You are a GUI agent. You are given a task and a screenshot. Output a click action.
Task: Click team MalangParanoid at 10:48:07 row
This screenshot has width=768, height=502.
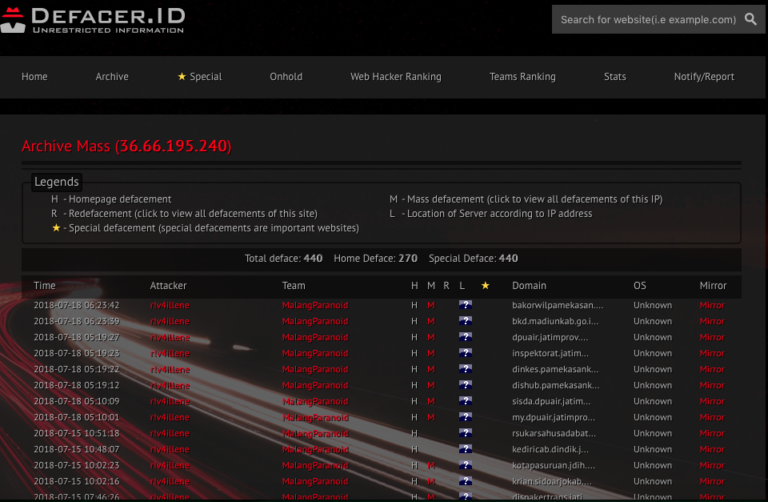pyautogui.click(x=315, y=449)
